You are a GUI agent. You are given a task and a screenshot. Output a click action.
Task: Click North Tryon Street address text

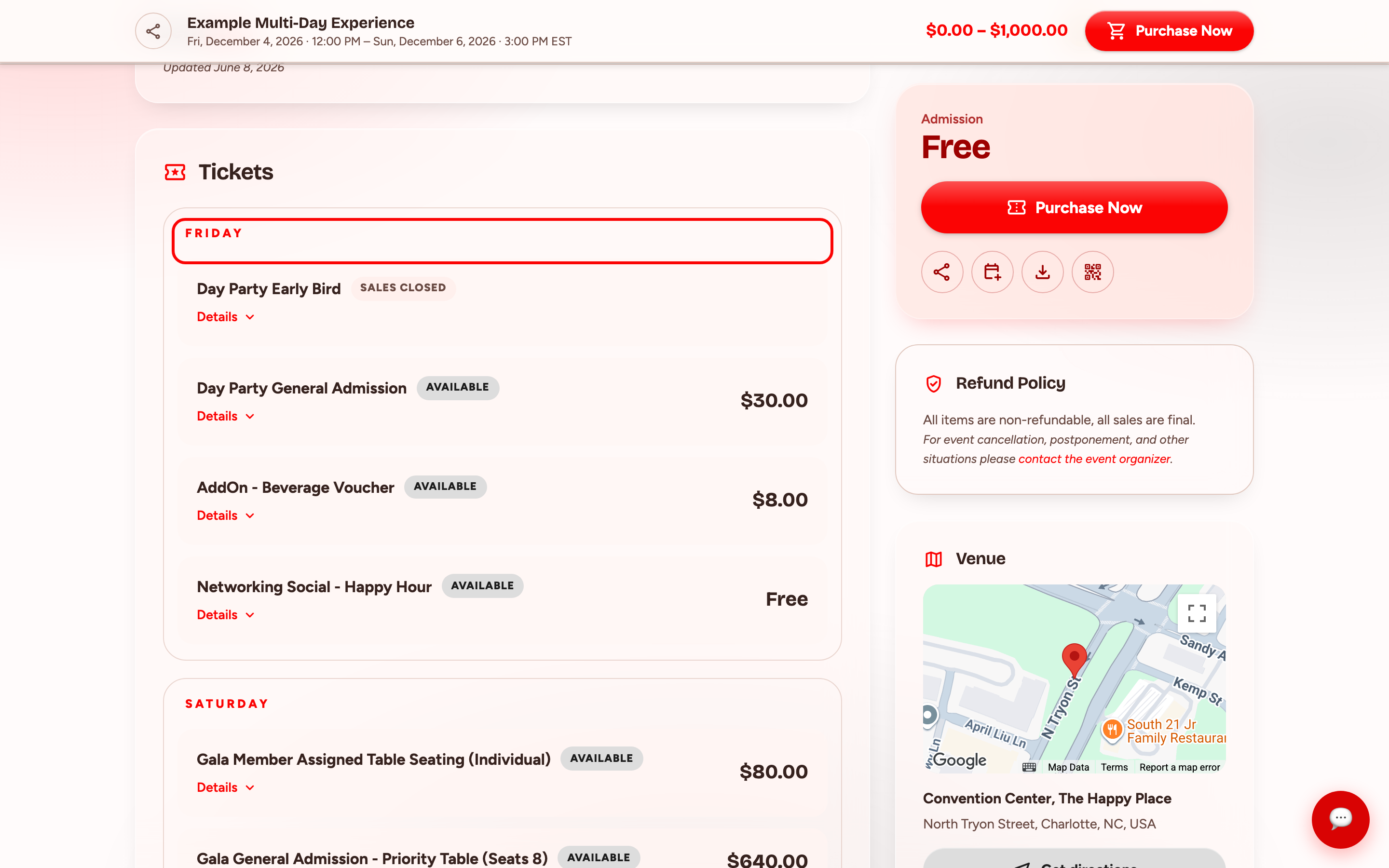(1039, 825)
